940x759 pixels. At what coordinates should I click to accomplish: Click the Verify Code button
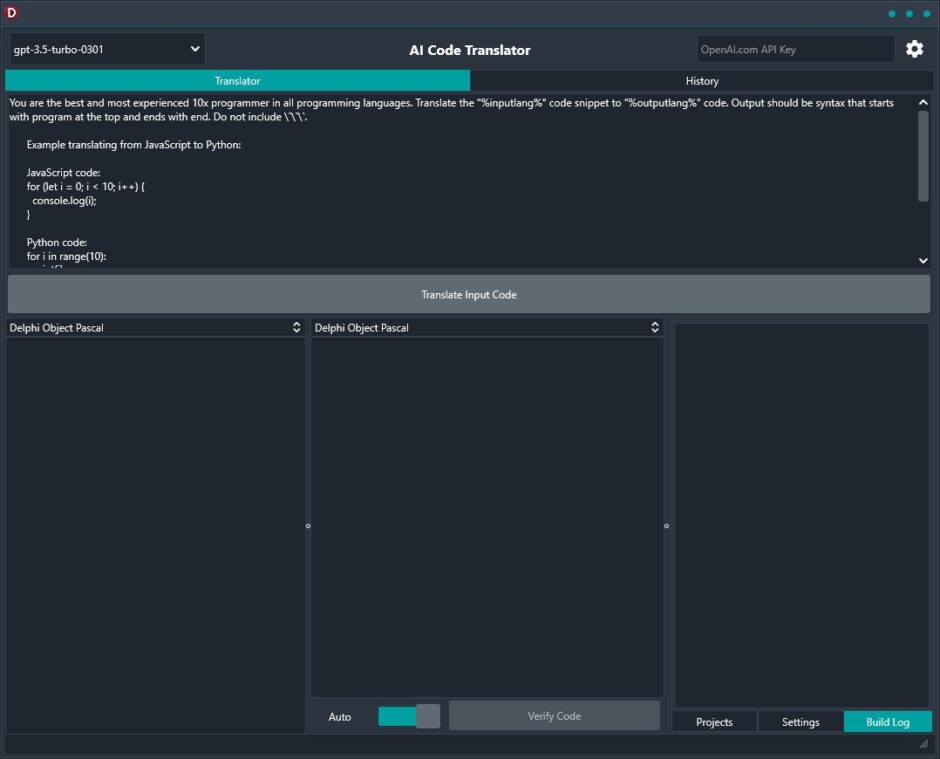(554, 716)
